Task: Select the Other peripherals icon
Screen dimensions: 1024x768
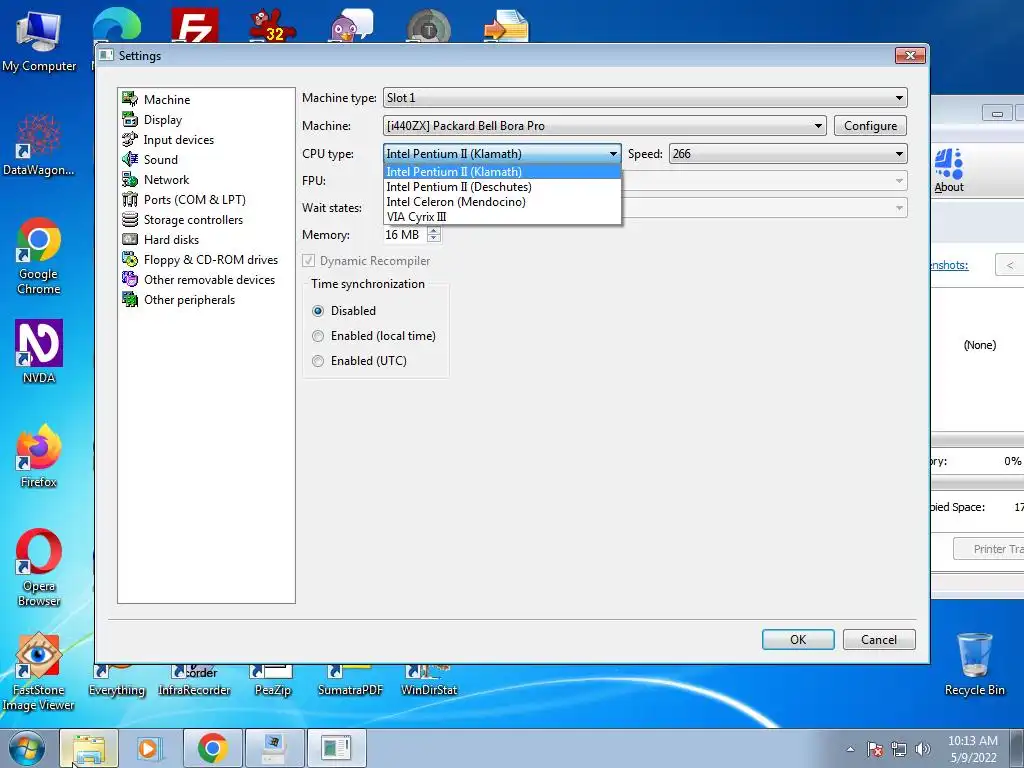Action: point(130,299)
